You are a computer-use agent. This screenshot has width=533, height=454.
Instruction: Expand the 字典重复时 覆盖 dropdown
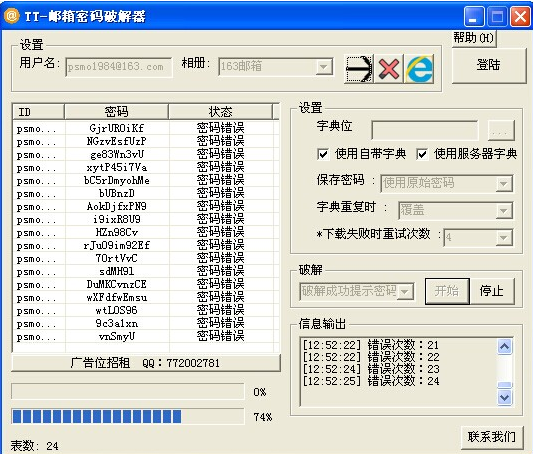[x=504, y=211]
